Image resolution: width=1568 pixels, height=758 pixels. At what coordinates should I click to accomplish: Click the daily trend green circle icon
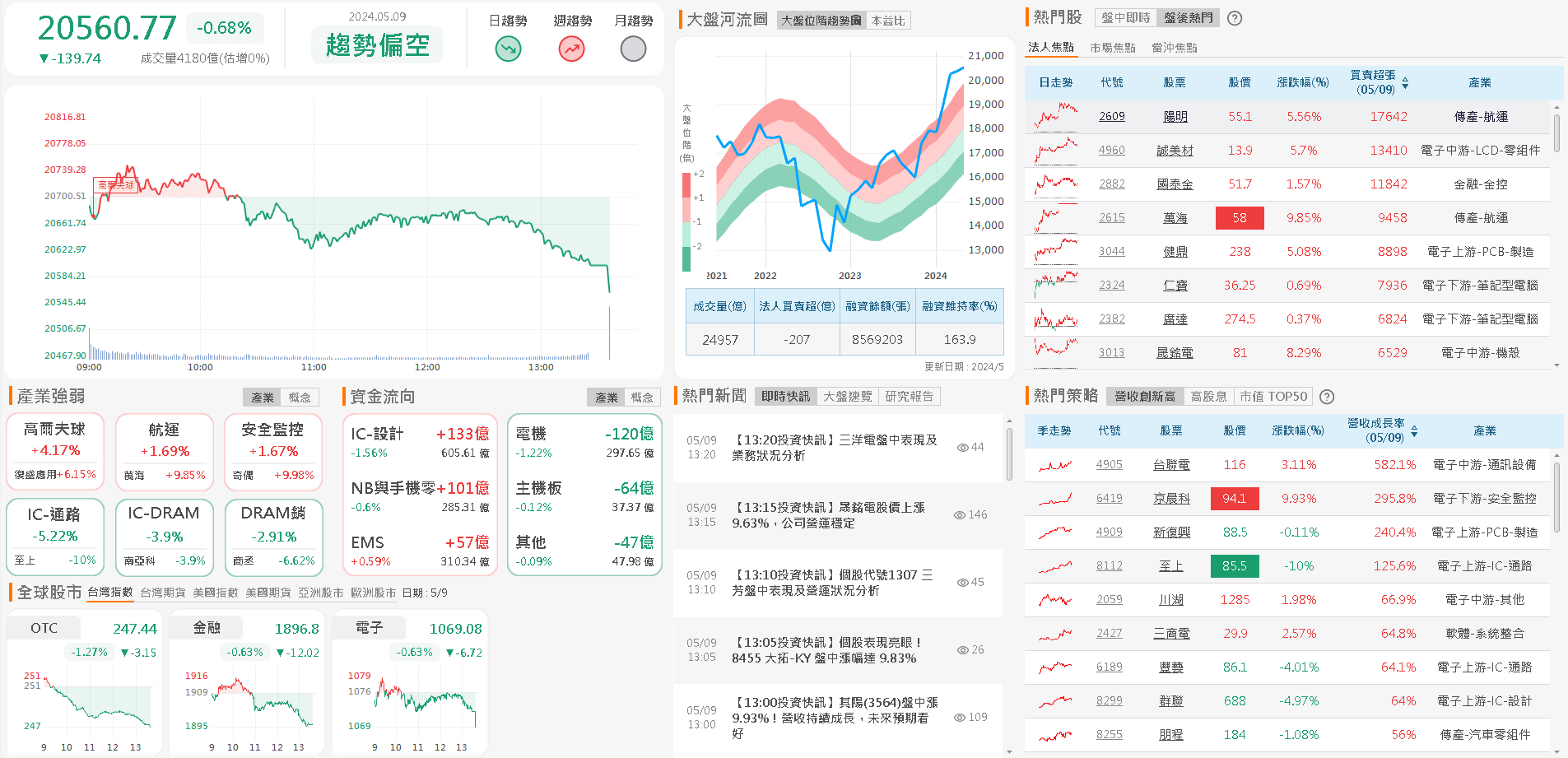click(x=508, y=49)
